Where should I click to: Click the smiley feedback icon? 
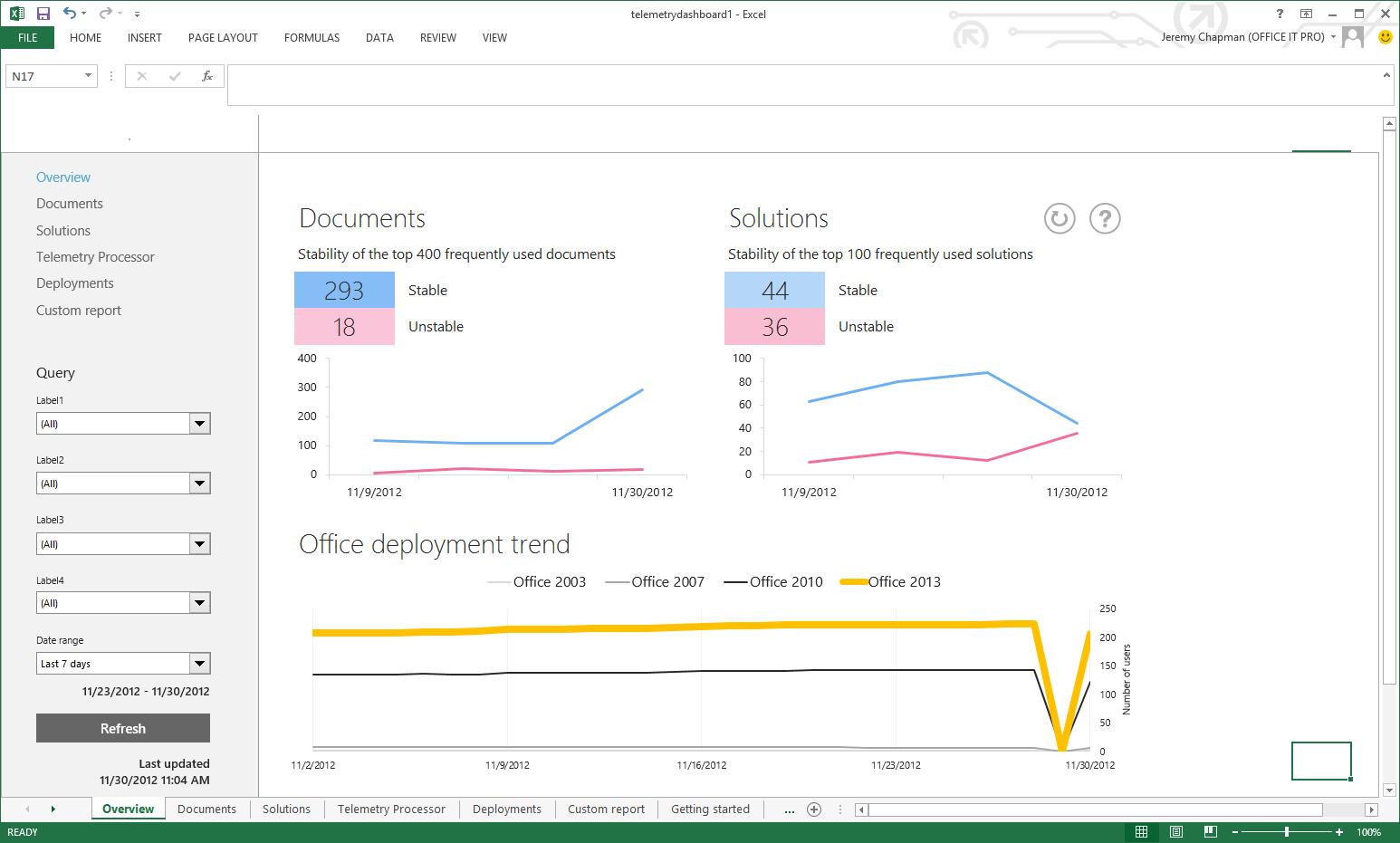[x=1385, y=37]
